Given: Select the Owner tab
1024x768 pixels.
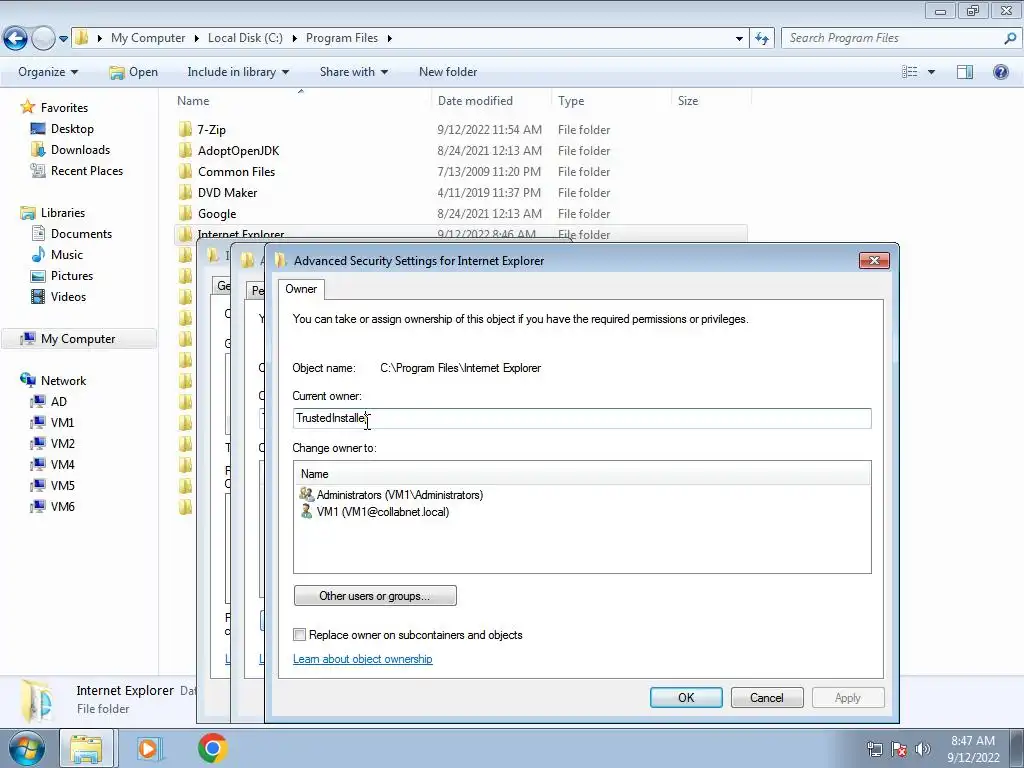Looking at the screenshot, I should pyautogui.click(x=301, y=289).
